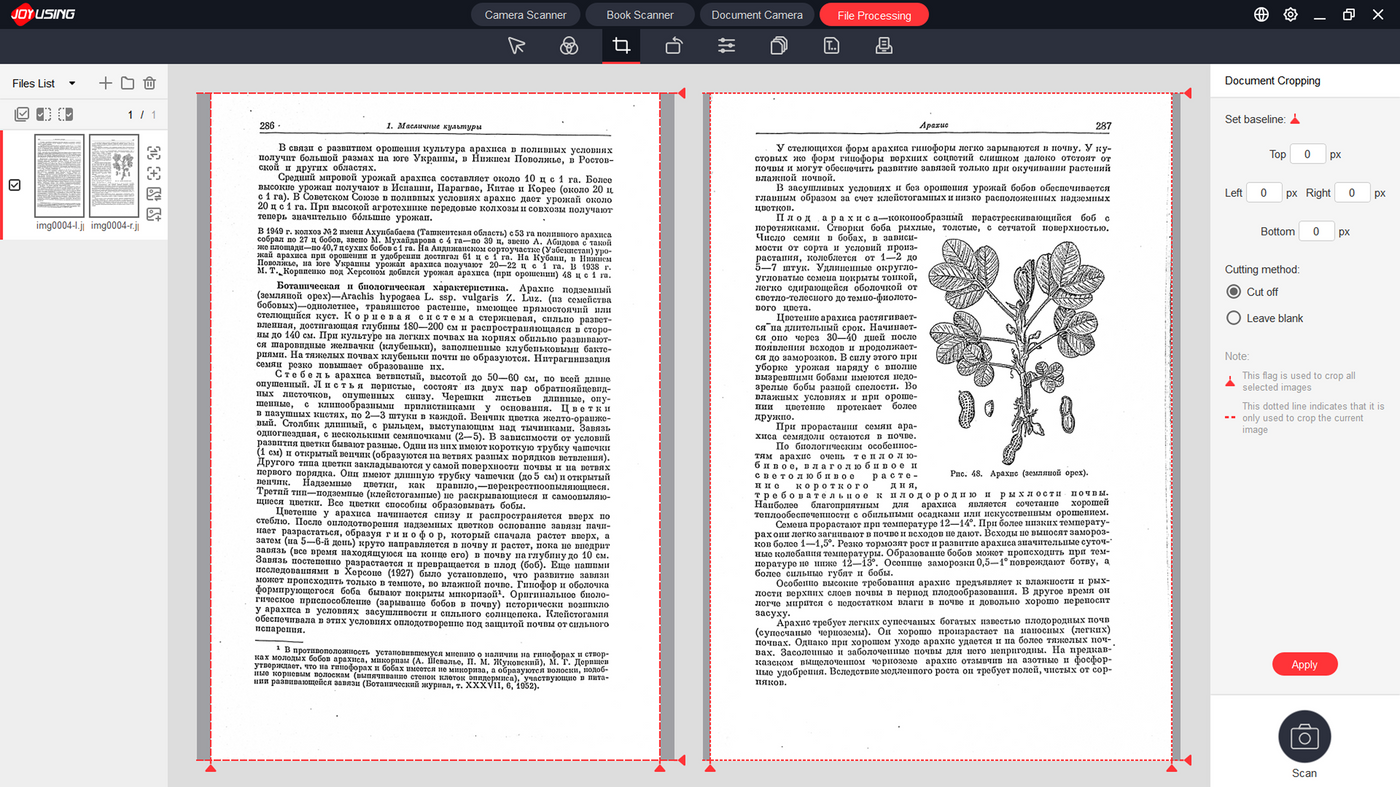Delete selected files with trash icon

(149, 83)
